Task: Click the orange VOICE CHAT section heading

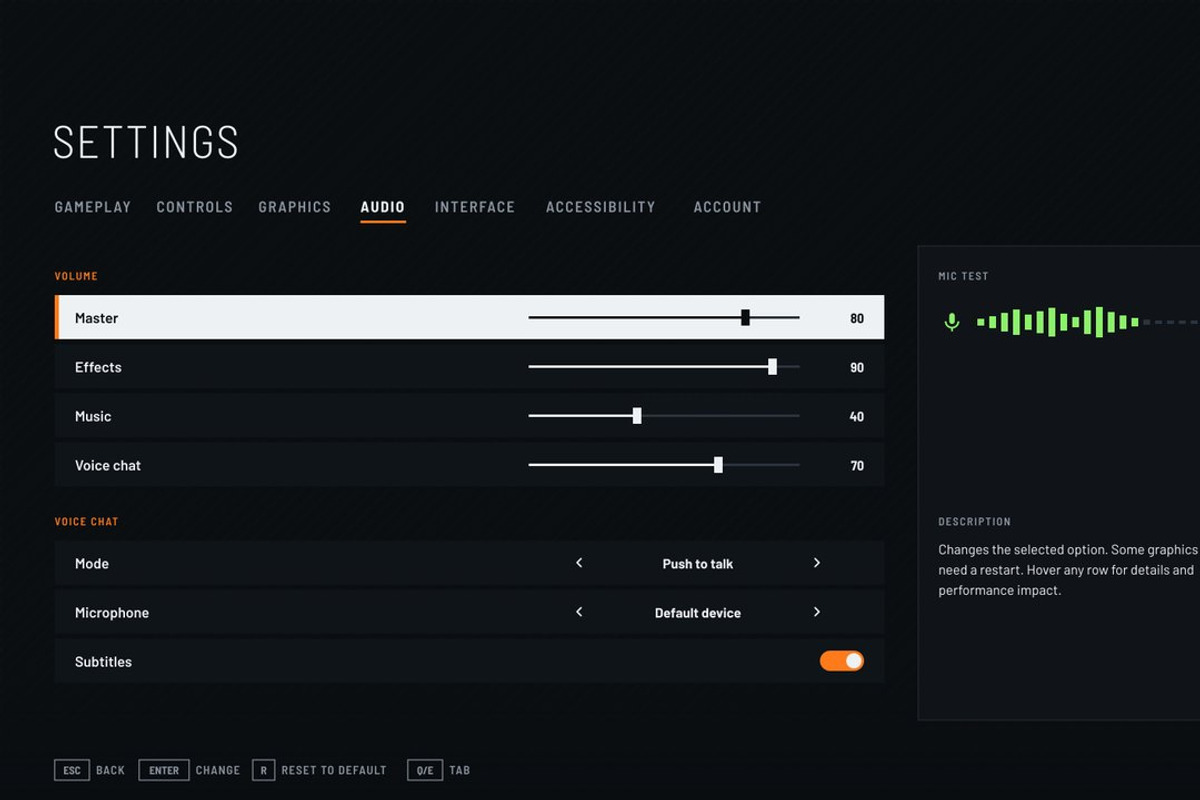Action: [x=87, y=522]
